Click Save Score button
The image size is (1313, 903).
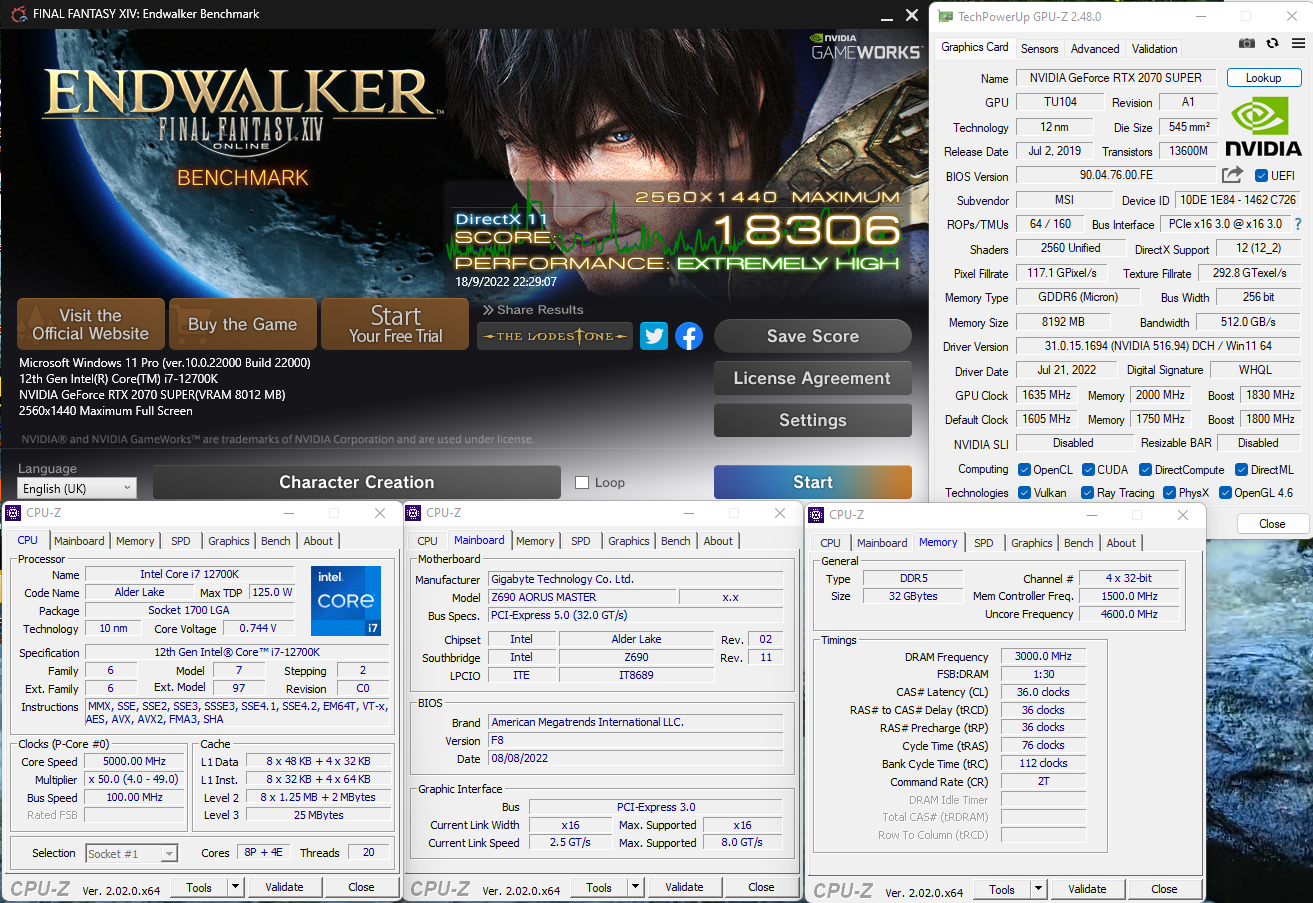tap(813, 336)
